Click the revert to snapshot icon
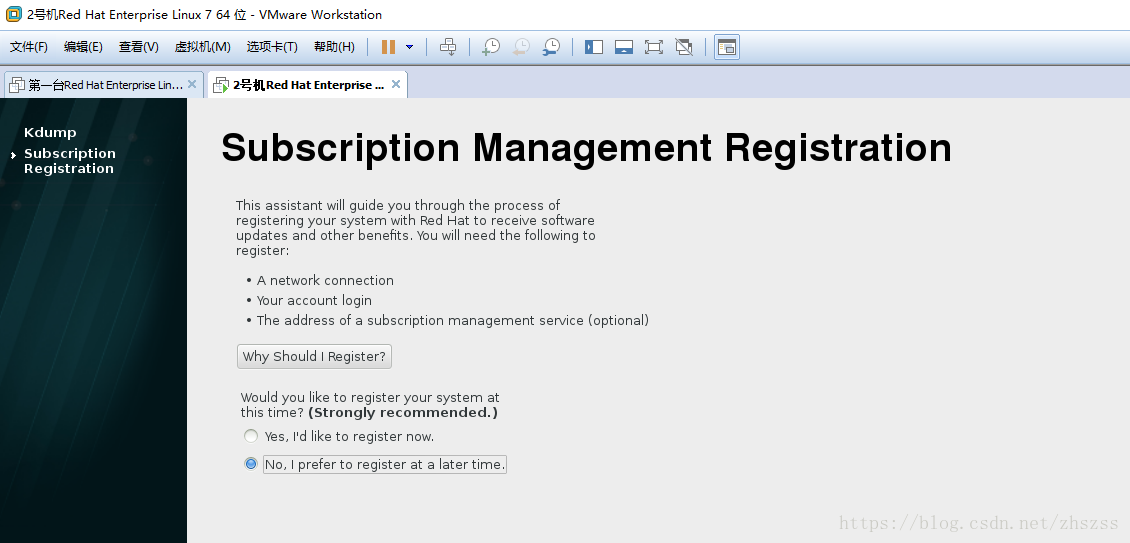This screenshot has height=543, width=1130. tap(521, 47)
